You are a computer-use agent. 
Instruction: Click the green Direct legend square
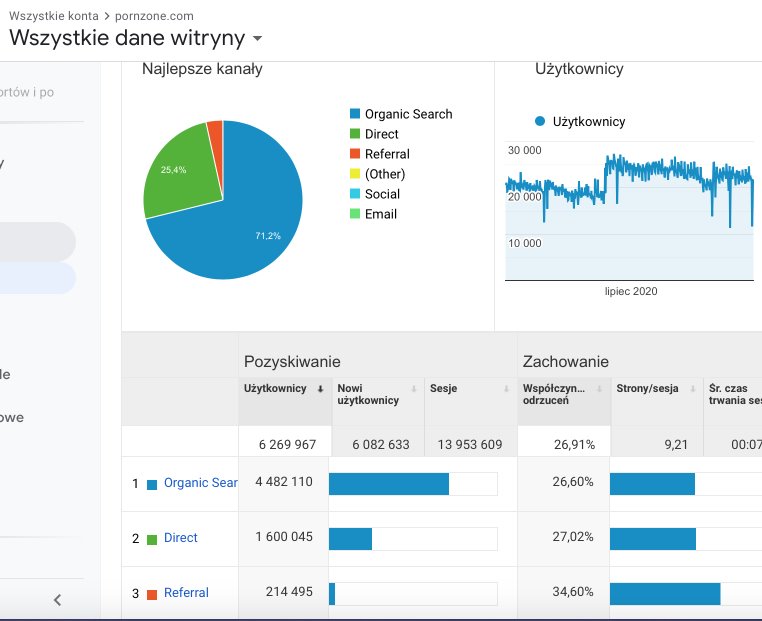click(354, 135)
